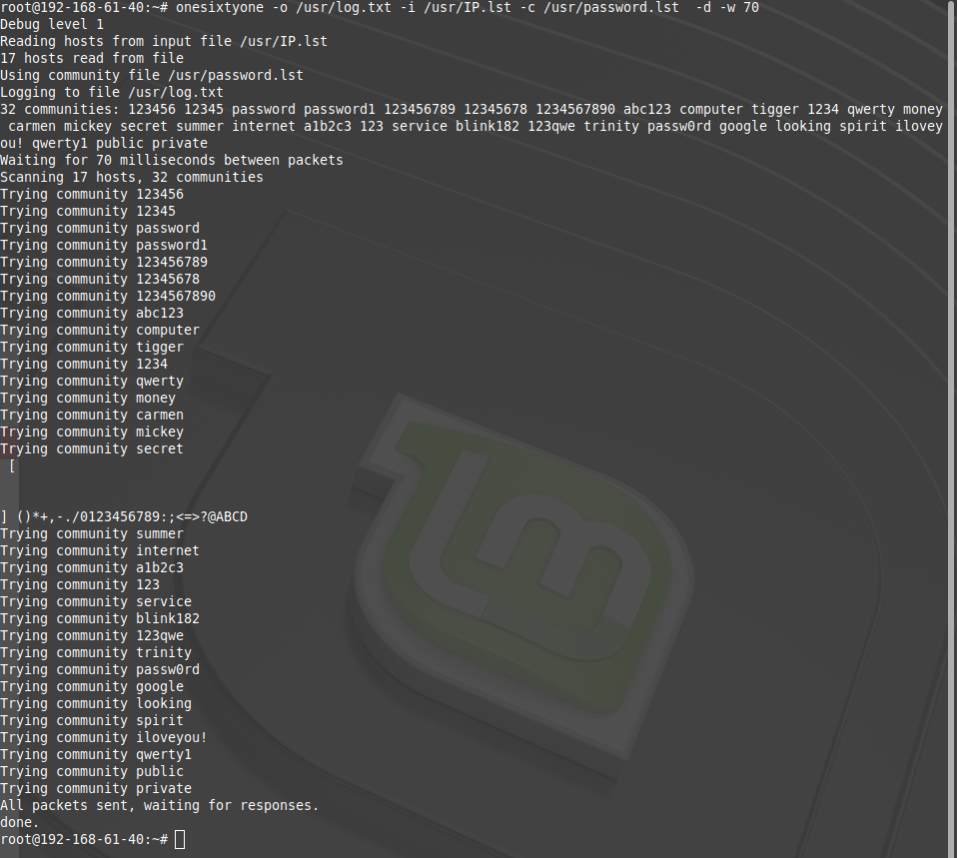Image resolution: width=957 pixels, height=858 pixels.
Task: Click the "Trying community iloveyou!" line
Action: click(x=104, y=737)
